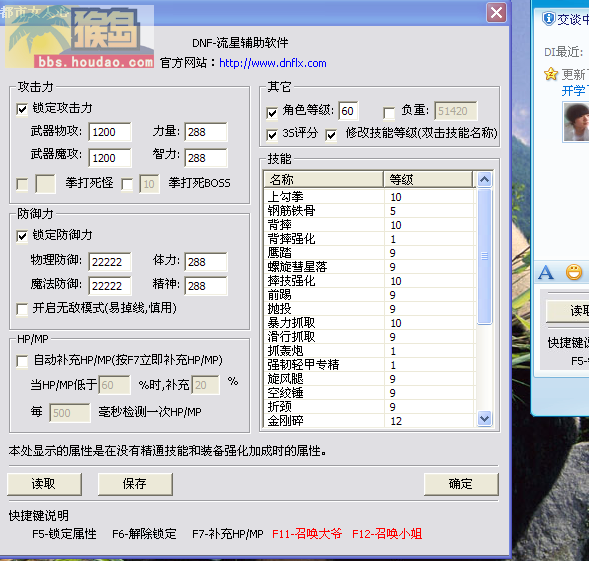Click contact avatar photo in chat window
Viewport: 589px width, 561px height.
576,122
